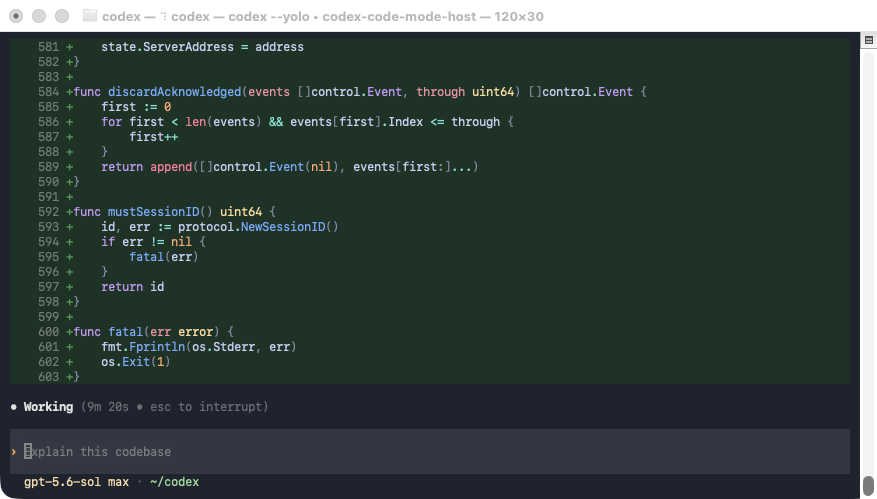Click the '120×30' size in title bar
The height and width of the screenshot is (499, 877).
[518, 16]
